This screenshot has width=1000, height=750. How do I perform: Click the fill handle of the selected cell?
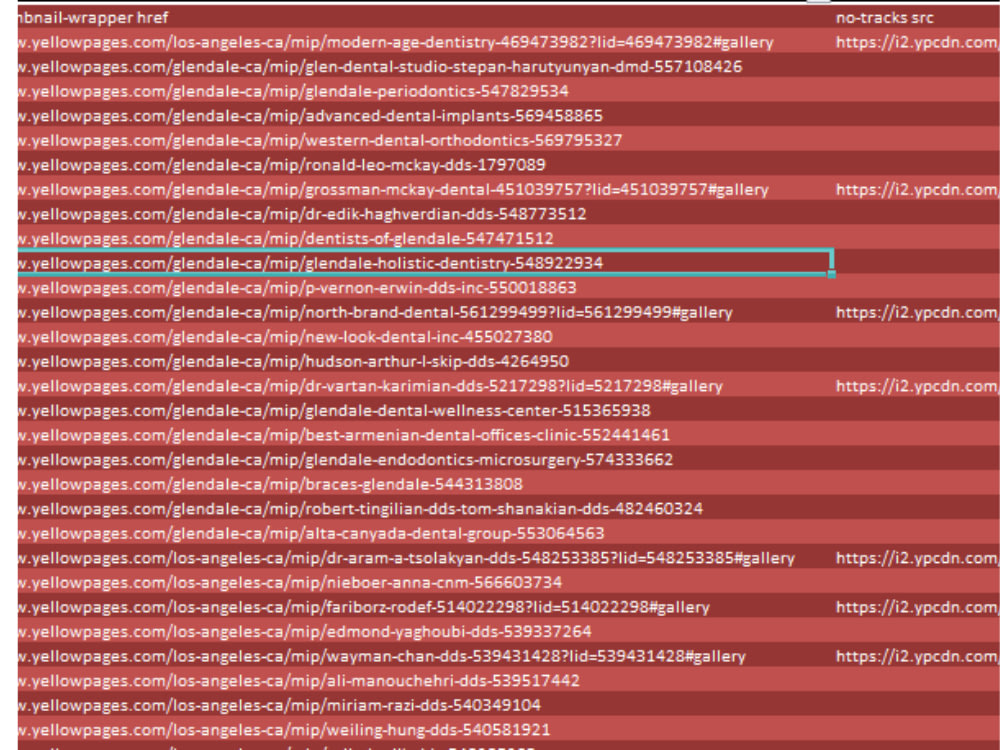pyautogui.click(x=832, y=274)
